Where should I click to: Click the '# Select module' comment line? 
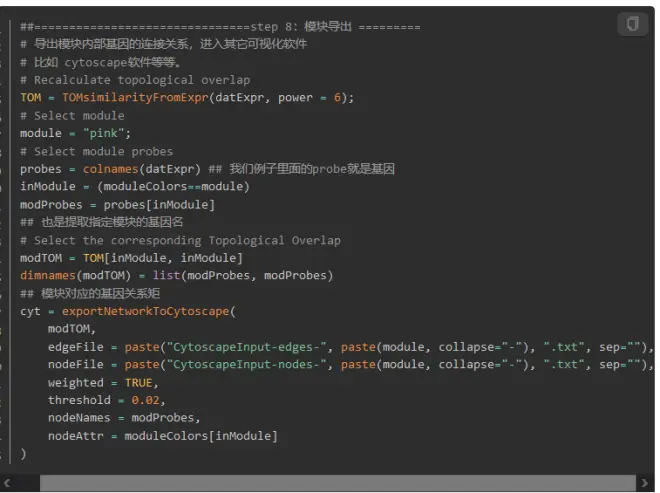point(72,116)
